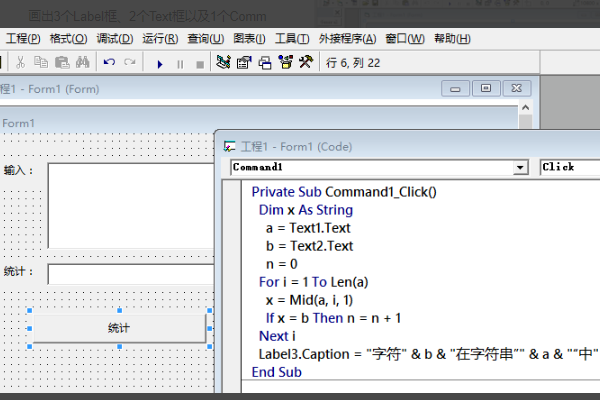Open the Project Explorer icon
600x400 pixels.
pos(223,63)
